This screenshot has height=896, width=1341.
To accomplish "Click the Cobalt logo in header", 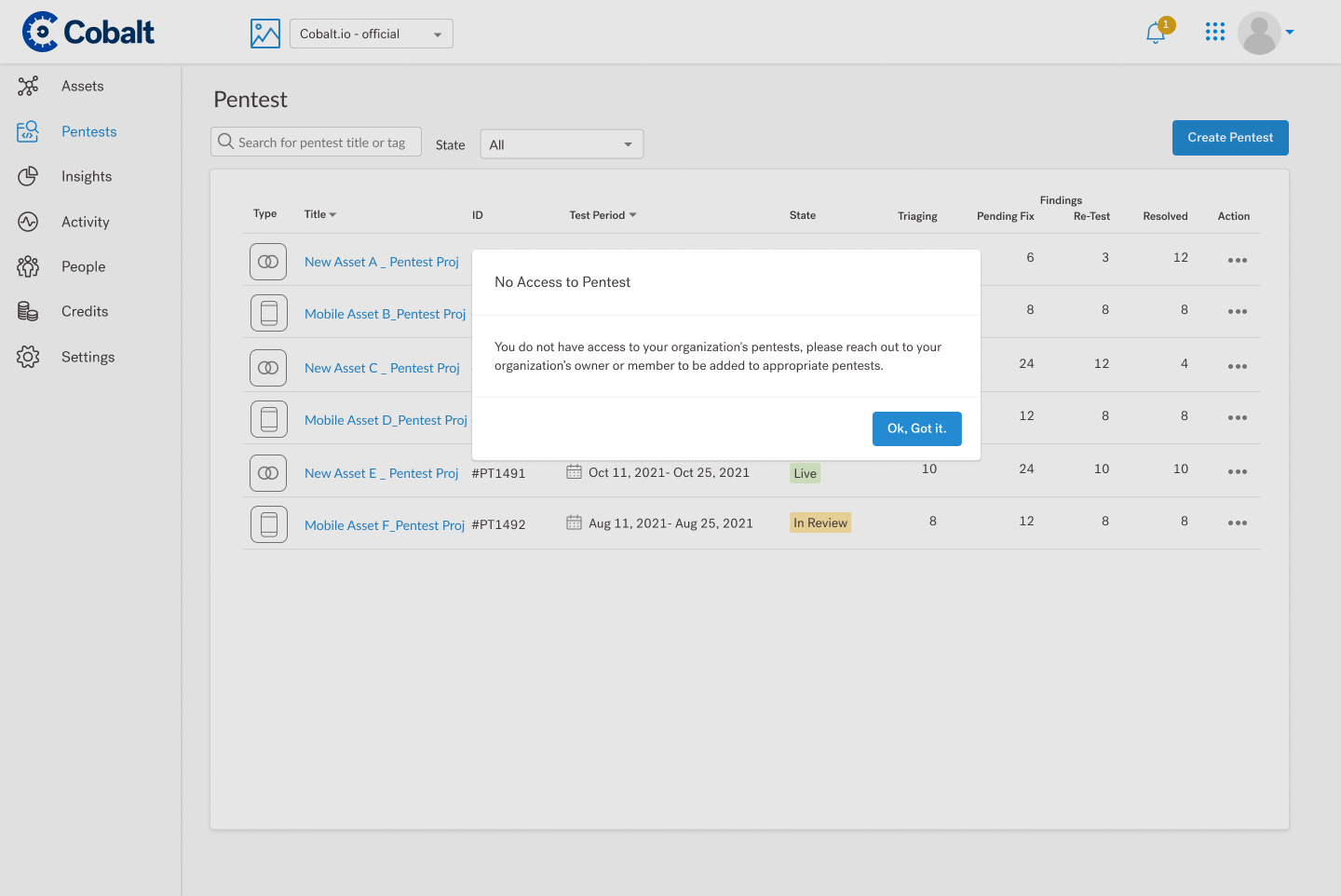I will tap(88, 33).
